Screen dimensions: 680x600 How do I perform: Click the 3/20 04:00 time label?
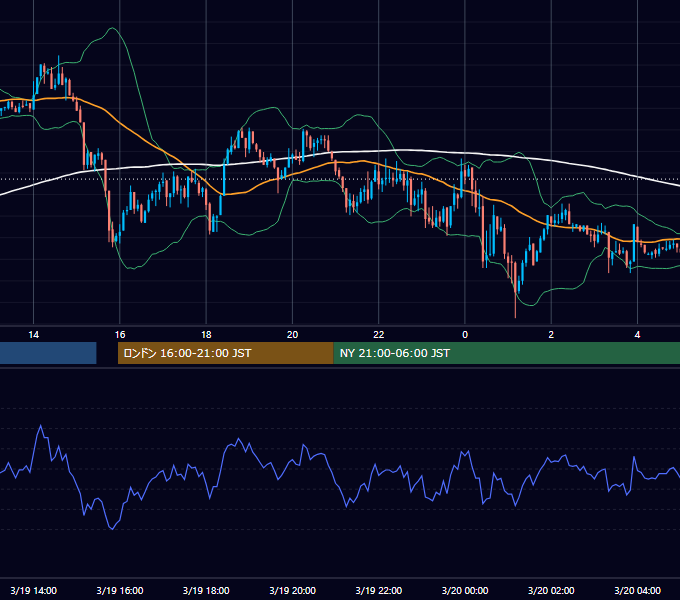[x=638, y=590]
